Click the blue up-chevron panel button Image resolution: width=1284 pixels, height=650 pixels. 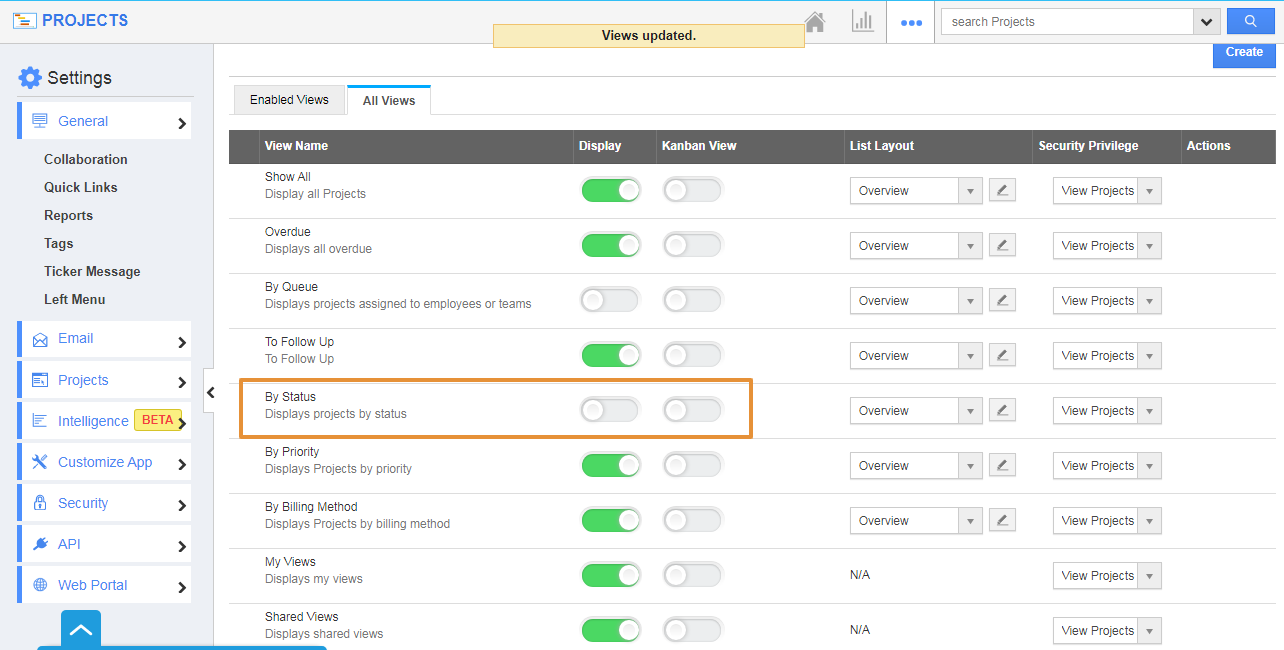click(x=81, y=630)
